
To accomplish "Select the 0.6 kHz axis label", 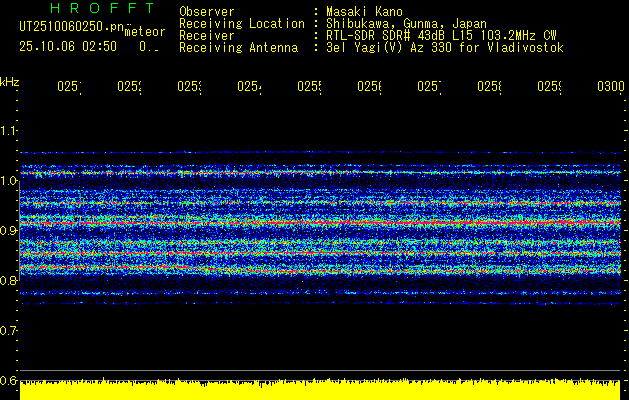I will pos(8,380).
